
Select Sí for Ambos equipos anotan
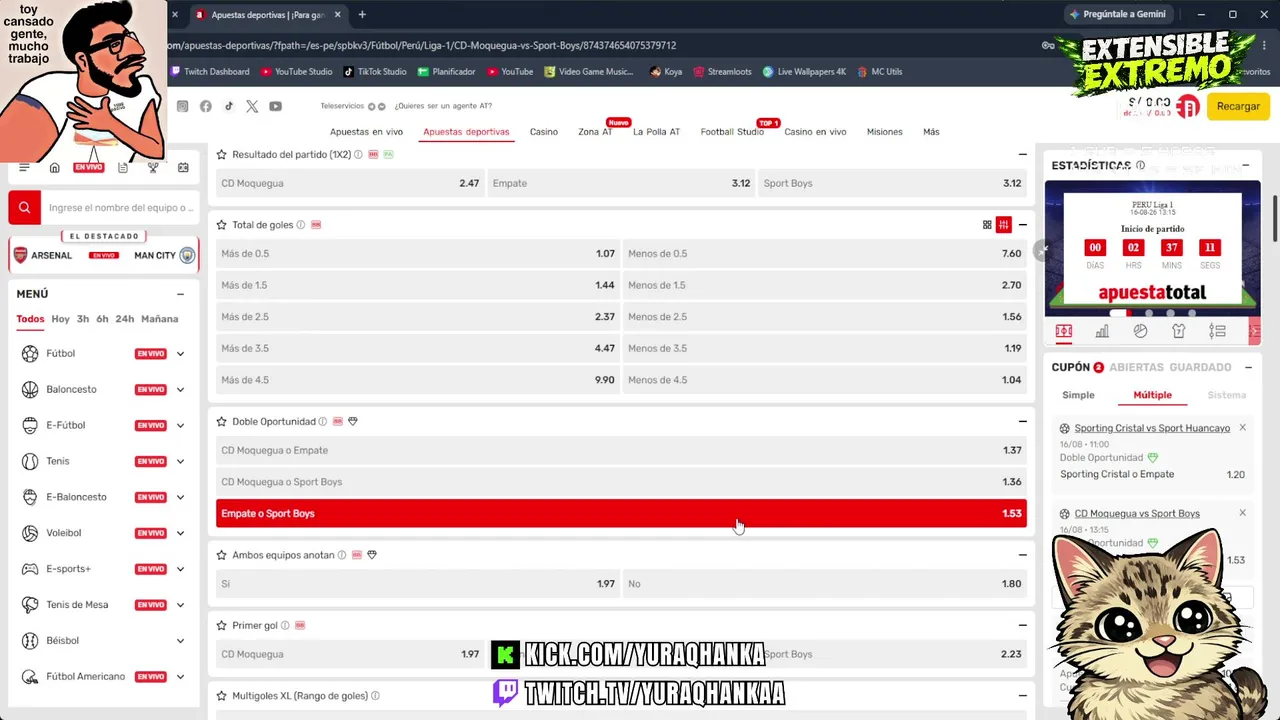coord(418,584)
